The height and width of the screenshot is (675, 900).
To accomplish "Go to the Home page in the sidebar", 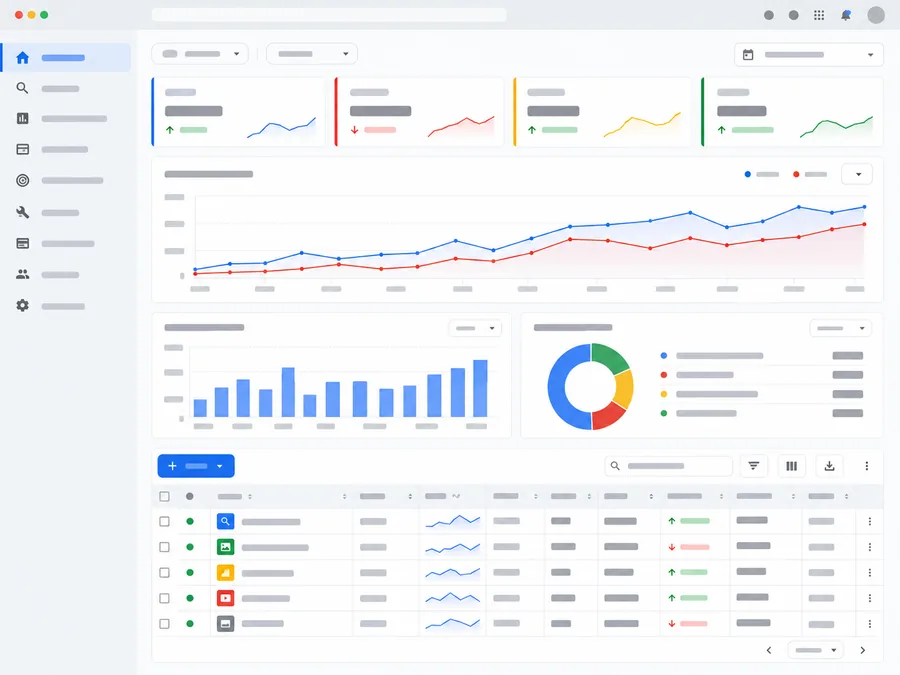I will (x=66, y=57).
